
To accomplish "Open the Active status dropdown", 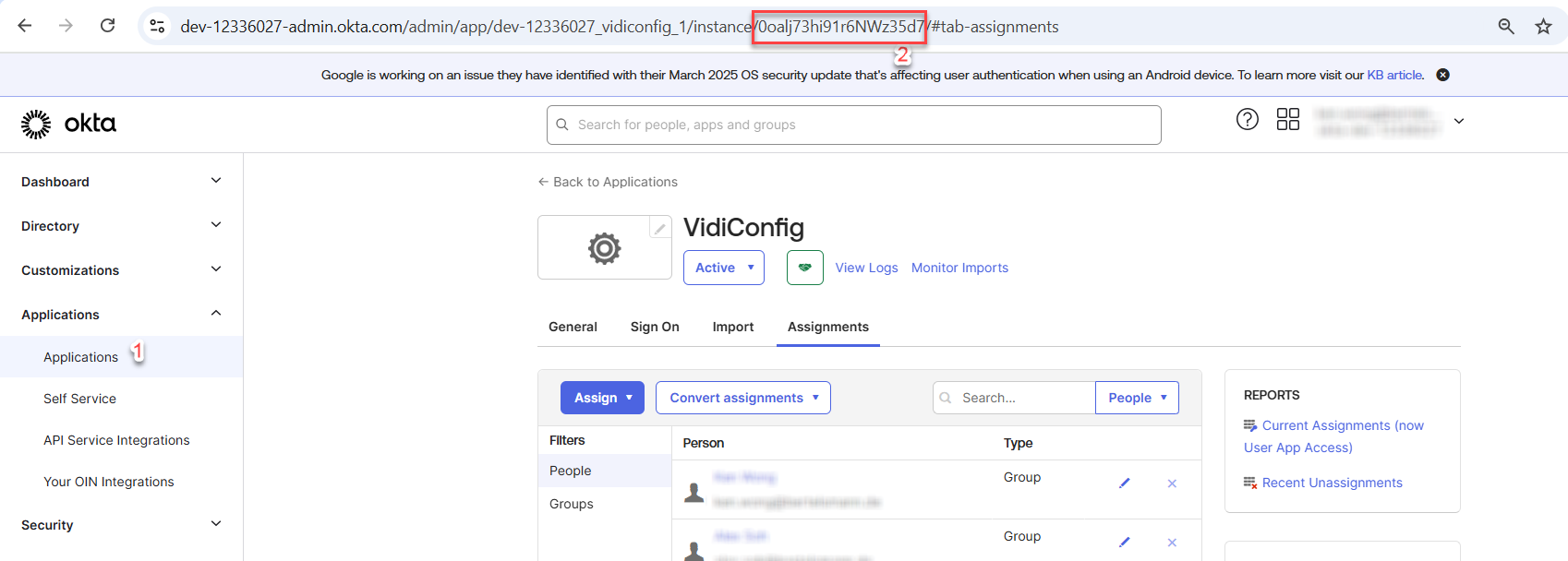I will (723, 268).
